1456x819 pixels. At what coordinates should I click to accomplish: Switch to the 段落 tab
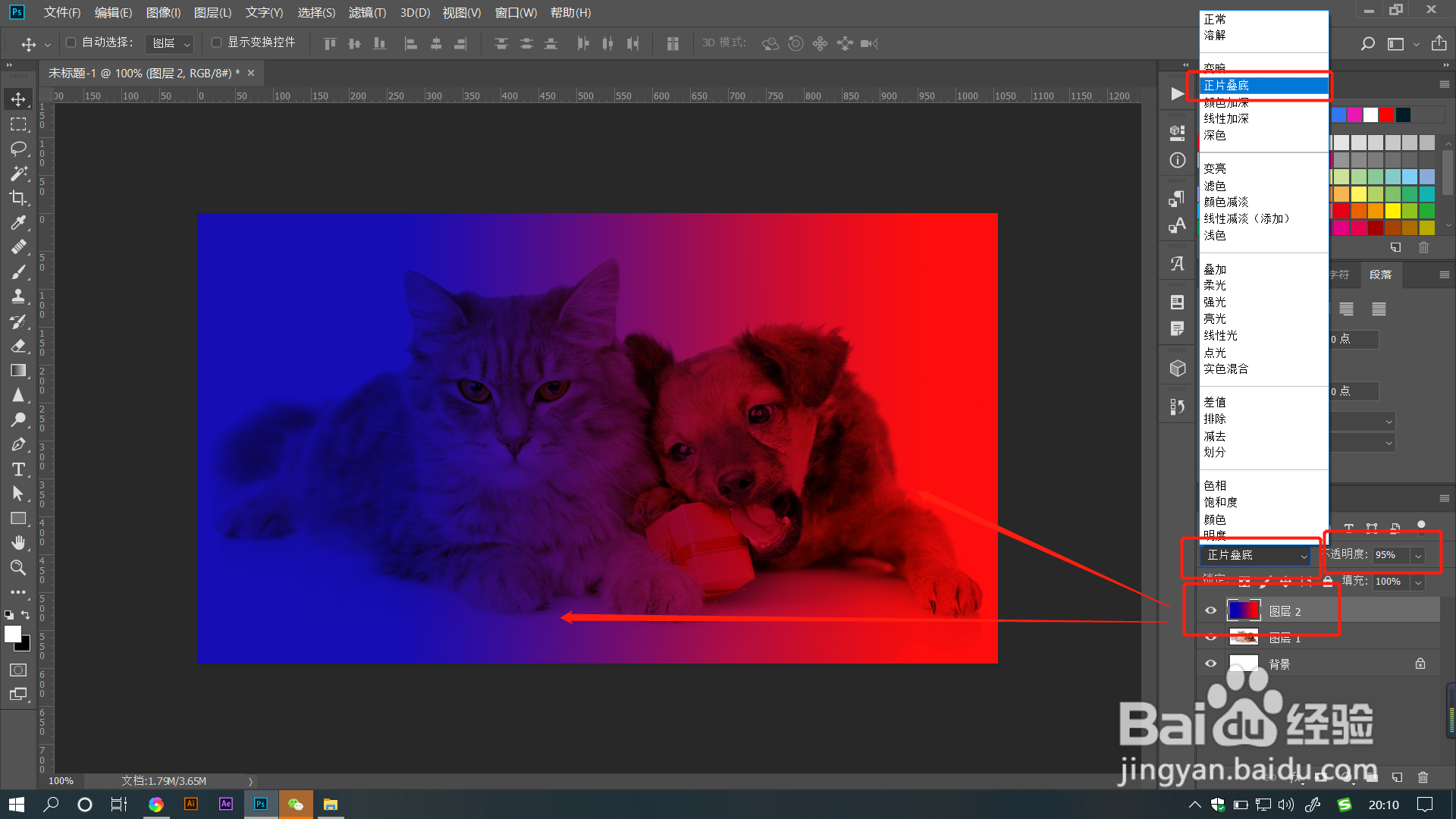tap(1380, 275)
